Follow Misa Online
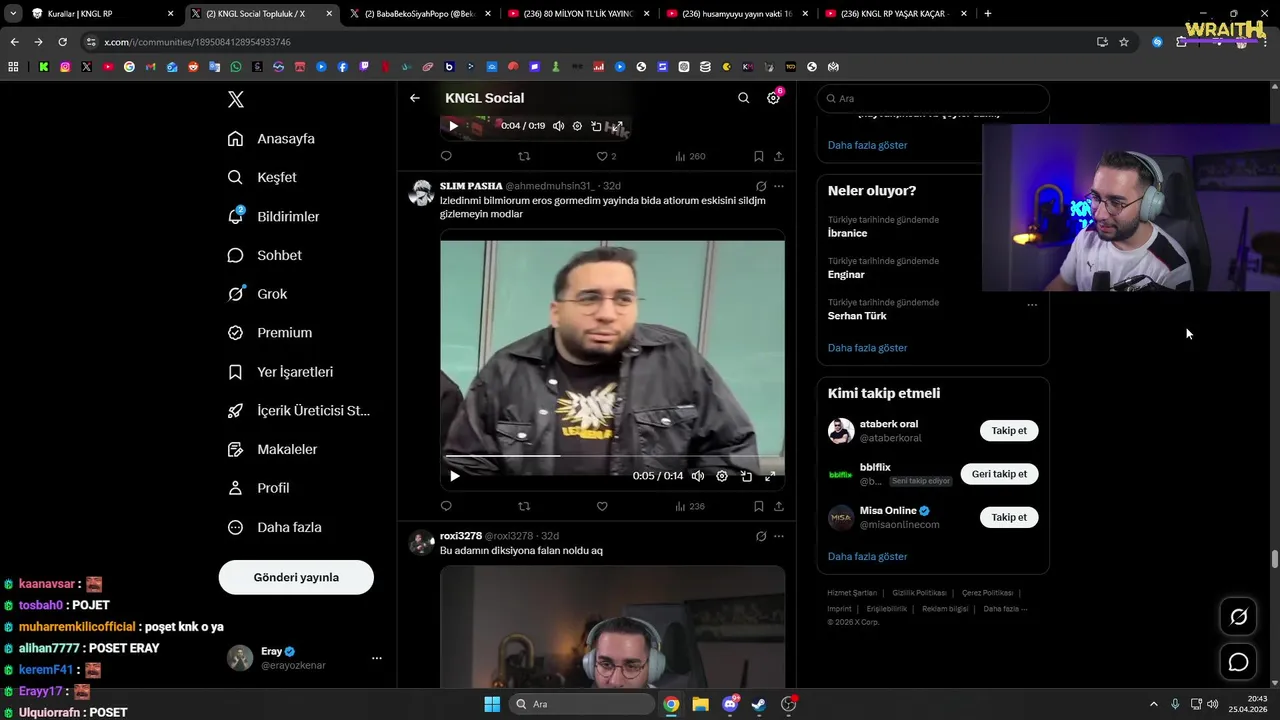The image size is (1280, 720). pos(1009,517)
